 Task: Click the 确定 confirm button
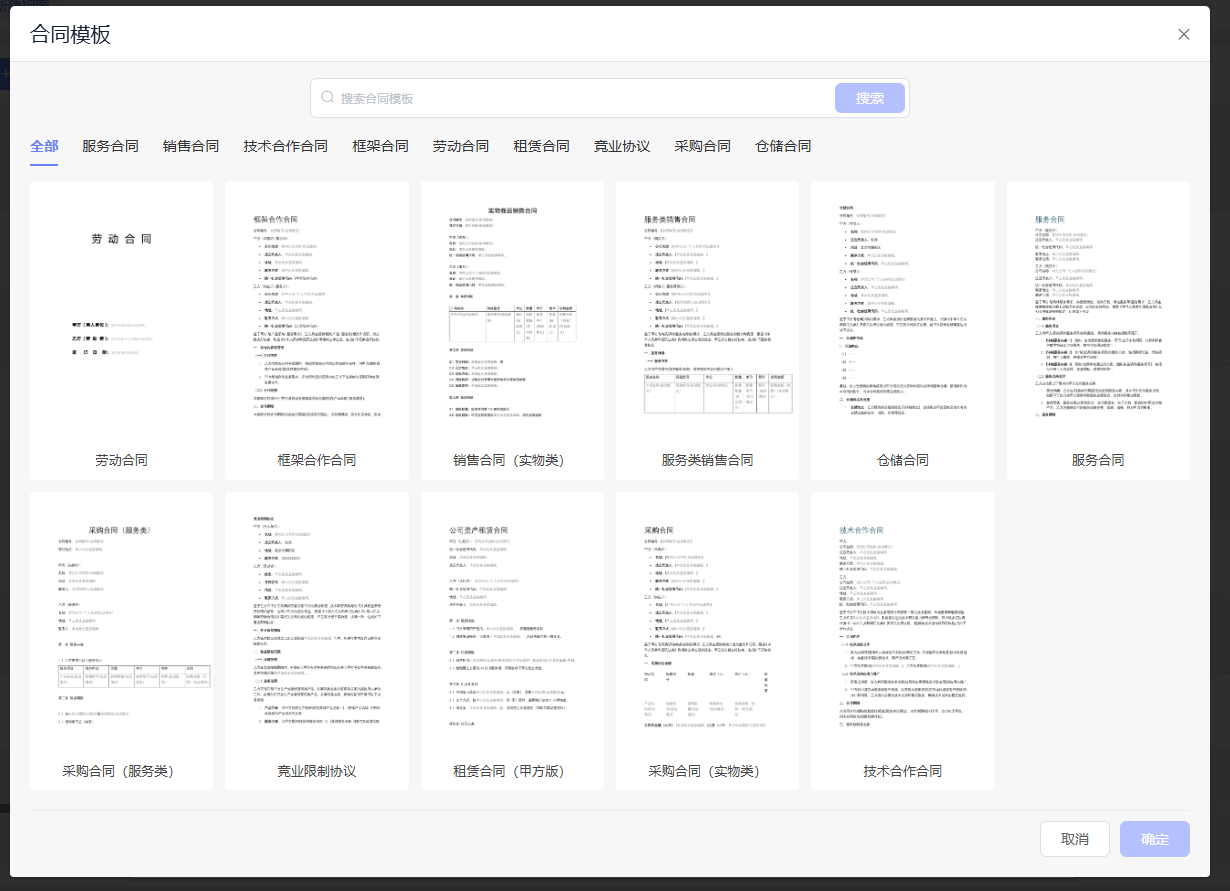[1154, 839]
